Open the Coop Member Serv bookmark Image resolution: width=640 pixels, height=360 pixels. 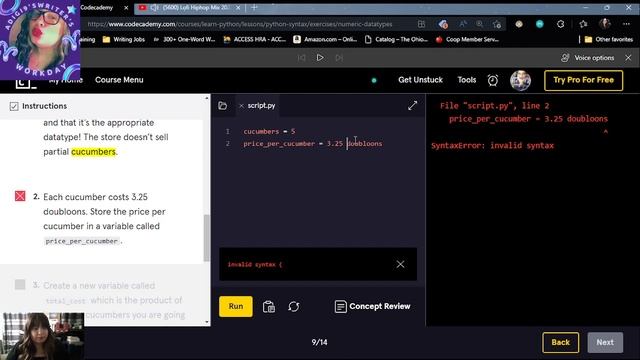(467, 40)
